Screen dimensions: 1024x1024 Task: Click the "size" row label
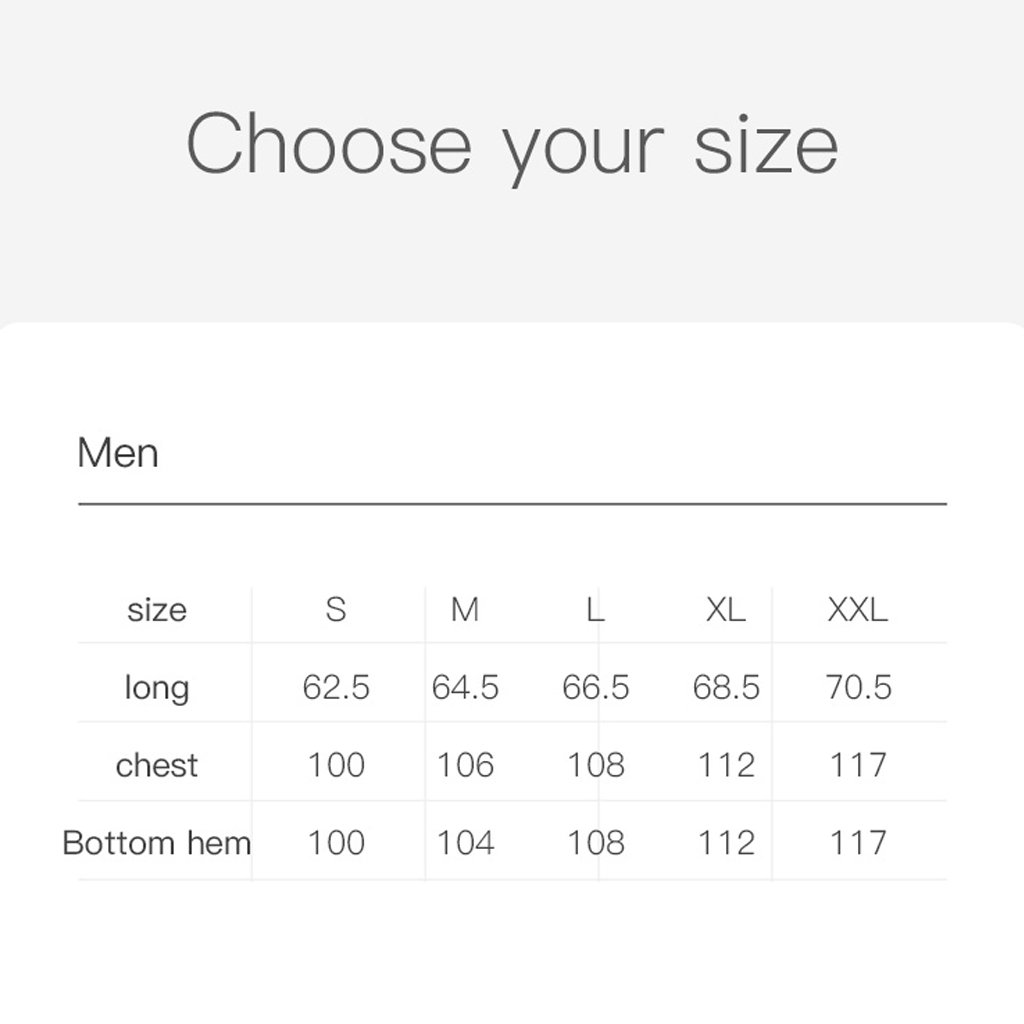[157, 609]
